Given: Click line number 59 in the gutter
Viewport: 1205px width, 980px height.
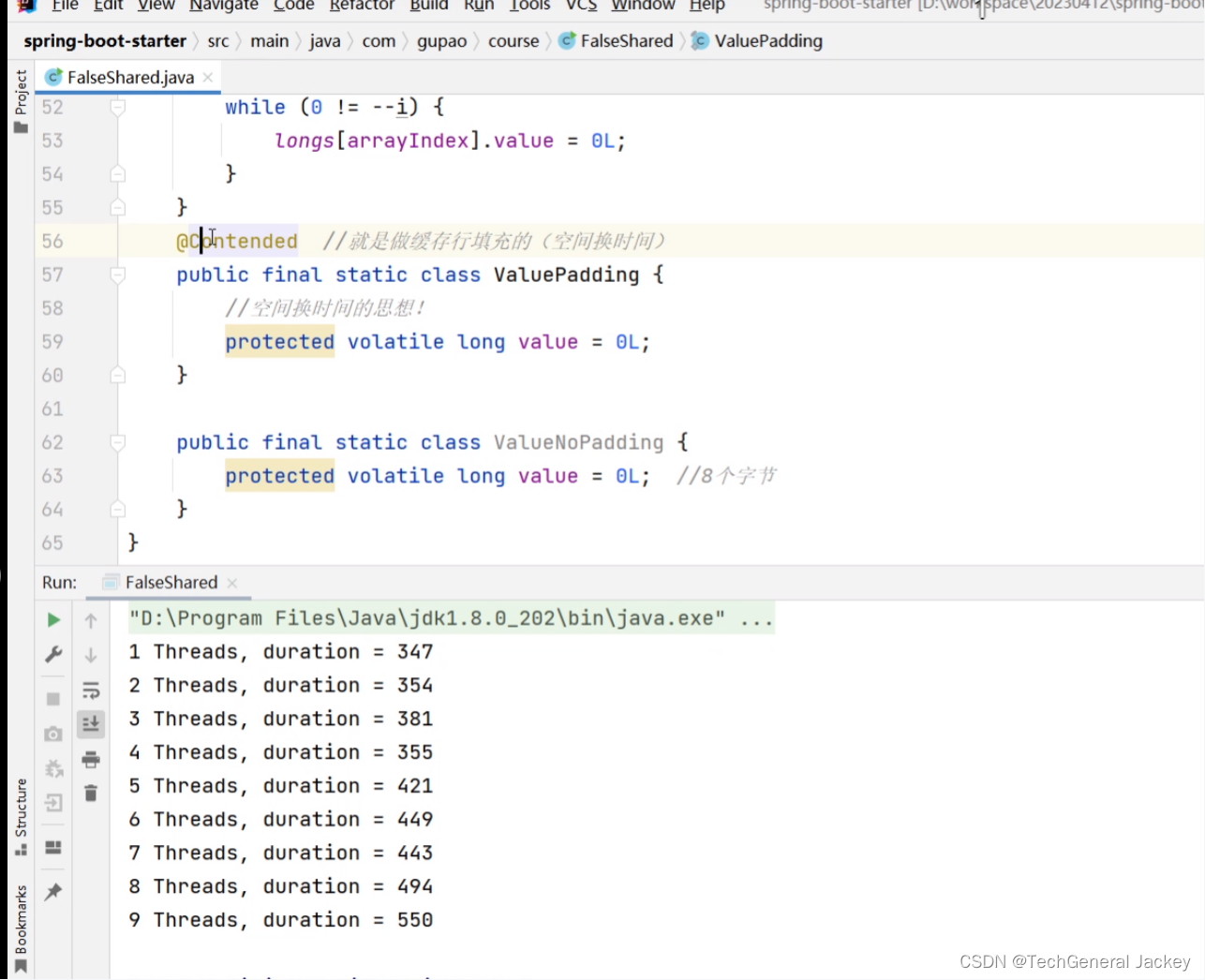Looking at the screenshot, I should (52, 342).
